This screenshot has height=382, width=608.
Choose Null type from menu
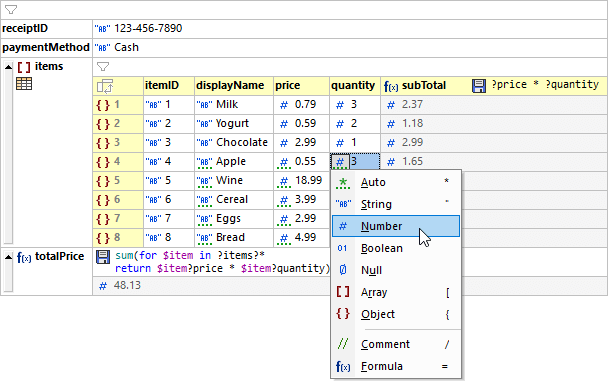396,270
